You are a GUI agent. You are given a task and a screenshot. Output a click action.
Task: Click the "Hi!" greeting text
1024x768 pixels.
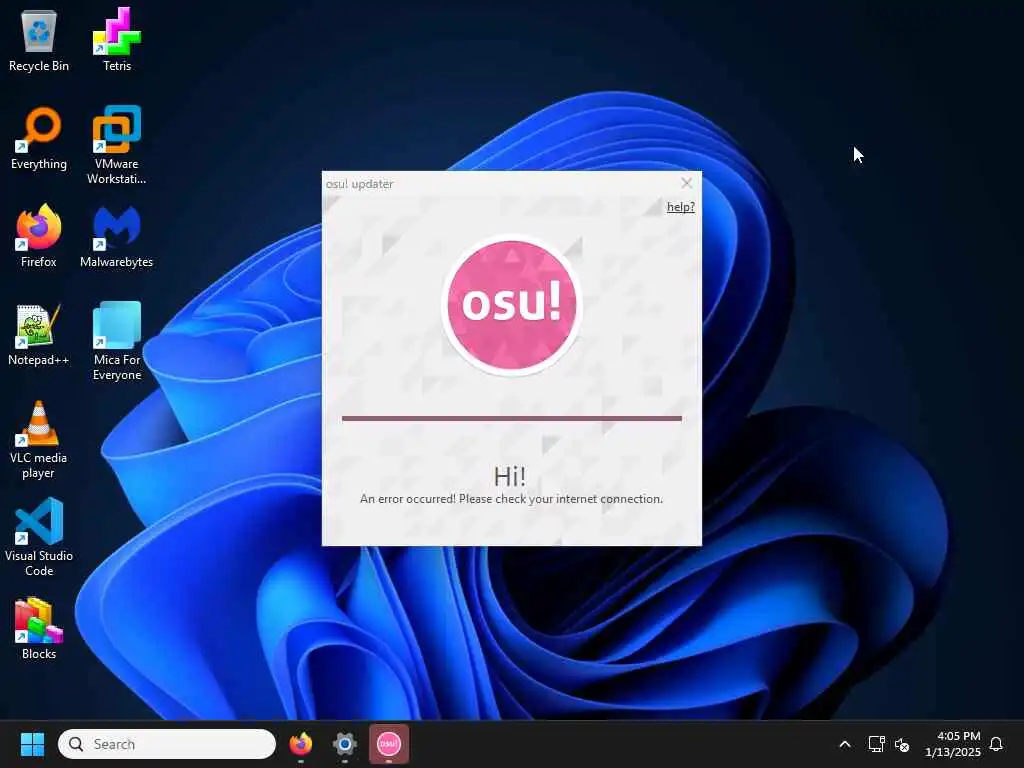(509, 476)
